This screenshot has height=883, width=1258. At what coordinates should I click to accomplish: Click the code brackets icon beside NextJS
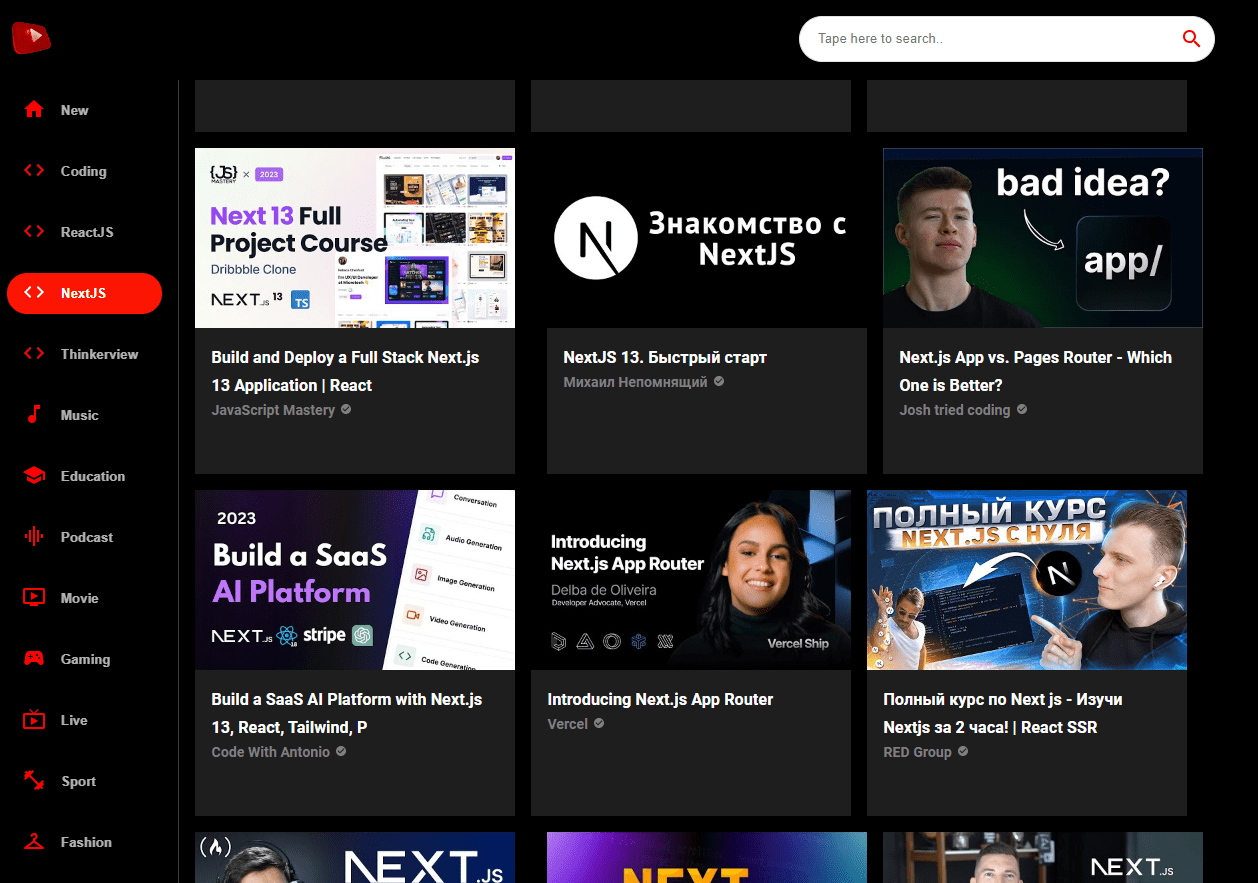[34, 293]
